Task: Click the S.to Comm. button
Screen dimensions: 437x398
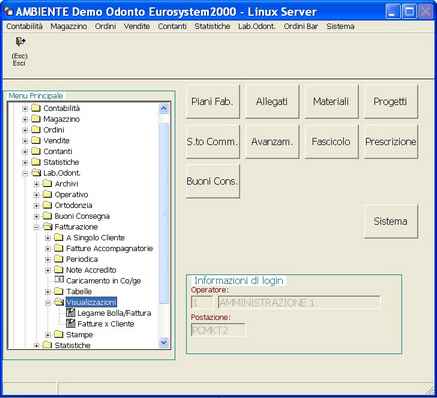Action: [212, 141]
